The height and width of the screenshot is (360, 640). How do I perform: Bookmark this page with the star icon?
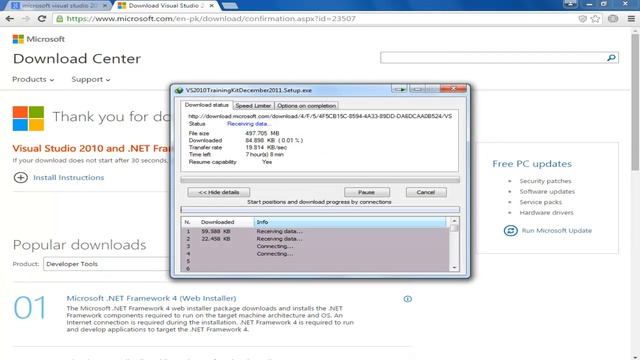coord(596,19)
